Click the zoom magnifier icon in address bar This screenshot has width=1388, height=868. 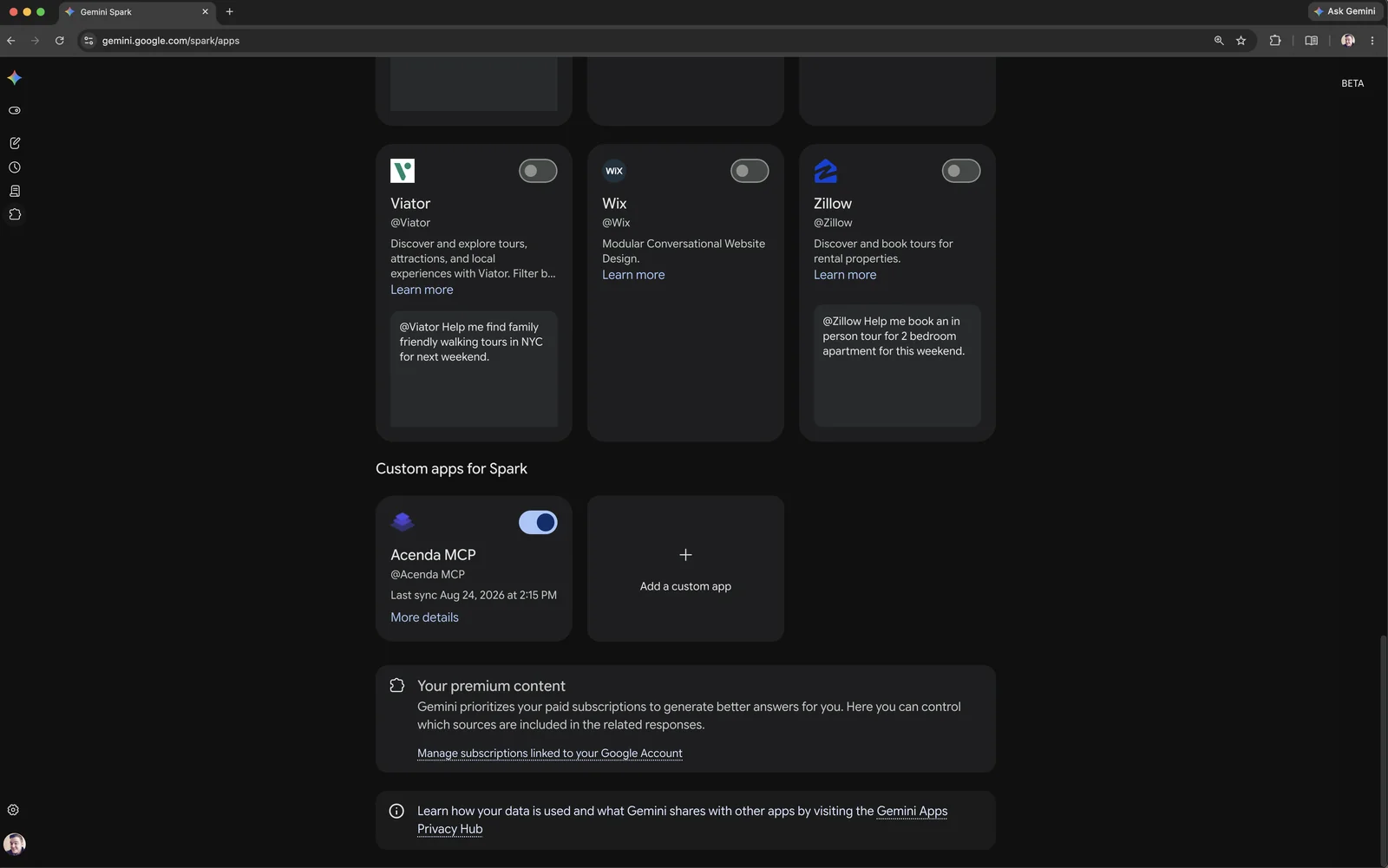click(x=1219, y=41)
